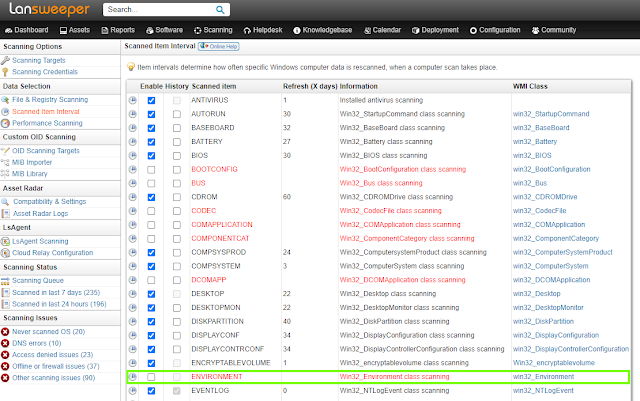This screenshot has height=401, width=640.
Task: Click the Scanning Credentials key icon
Action: tap(5, 72)
